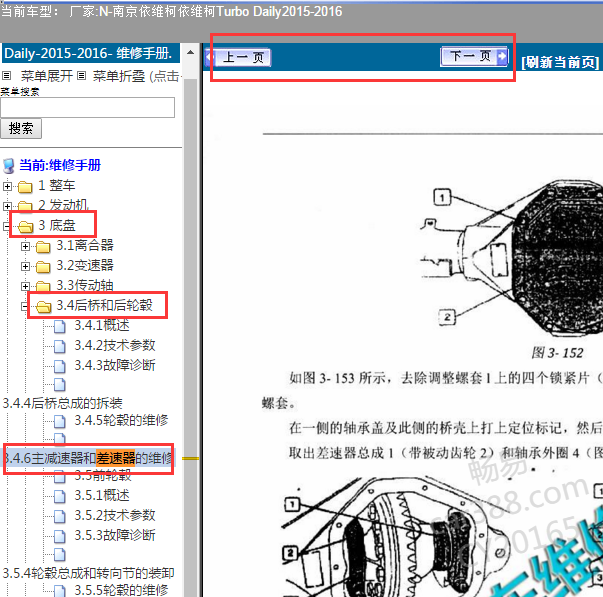Click document icon of 3.5.5轮毂的维修
The width and height of the screenshot is (603, 597).
[x=60, y=591]
